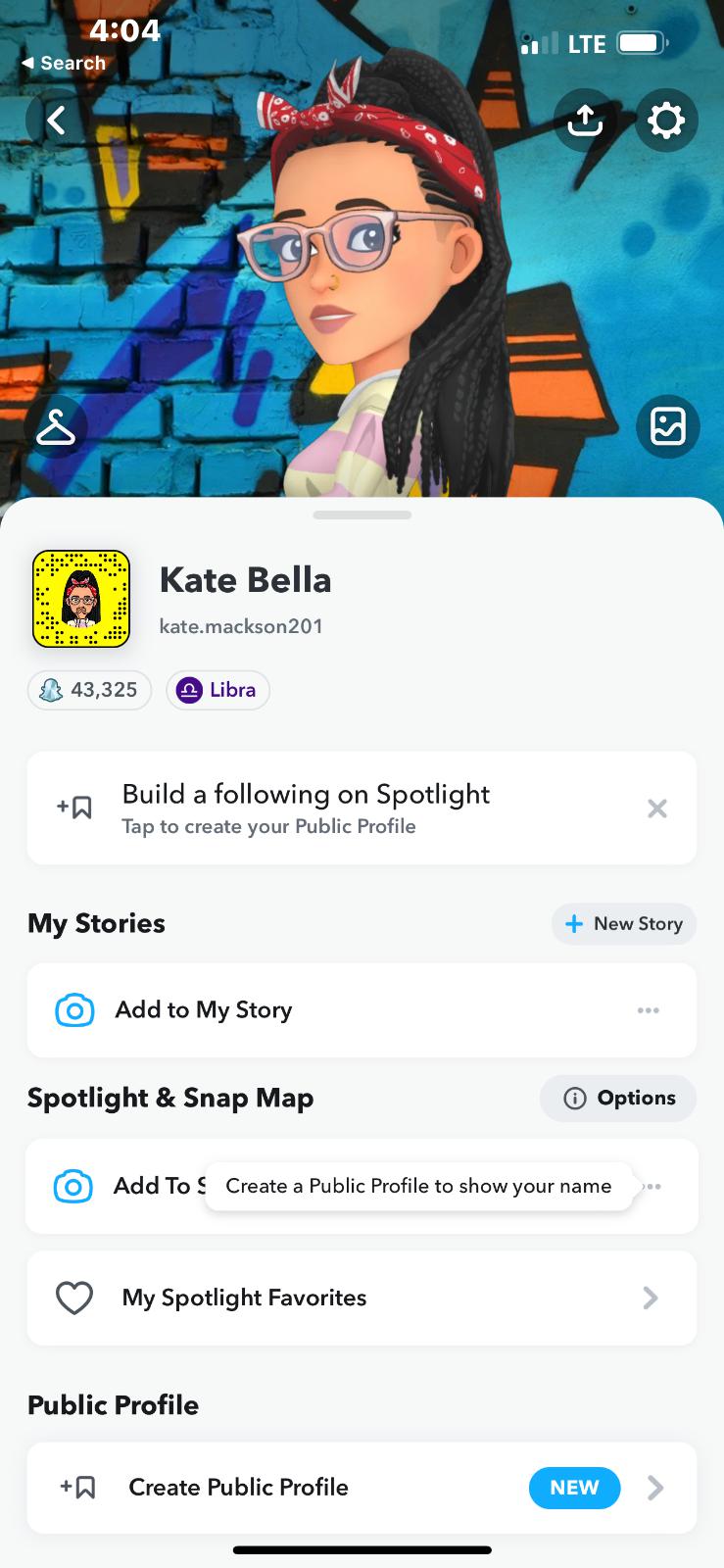724x1568 pixels.
Task: Open Build a following on Spotlight
Action: [306, 808]
